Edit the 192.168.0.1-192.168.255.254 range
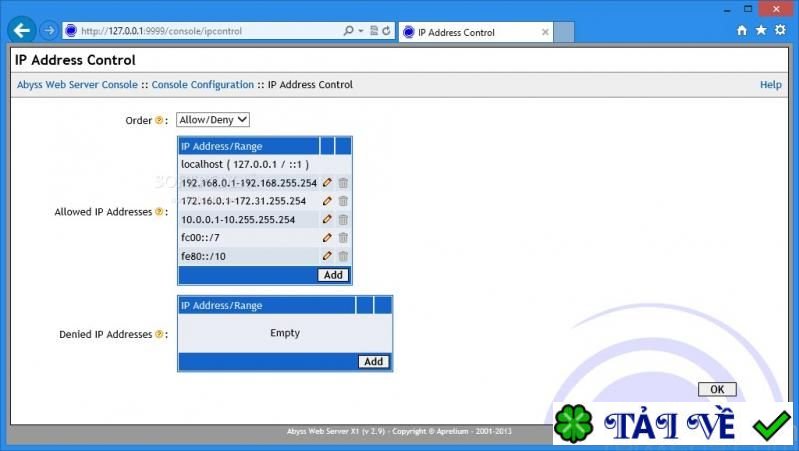This screenshot has height=451, width=799. [x=327, y=182]
